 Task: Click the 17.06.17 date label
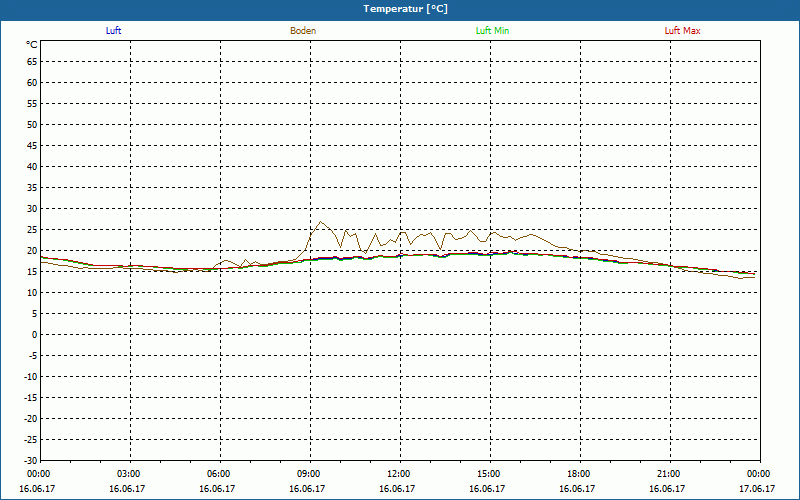[x=757, y=489]
